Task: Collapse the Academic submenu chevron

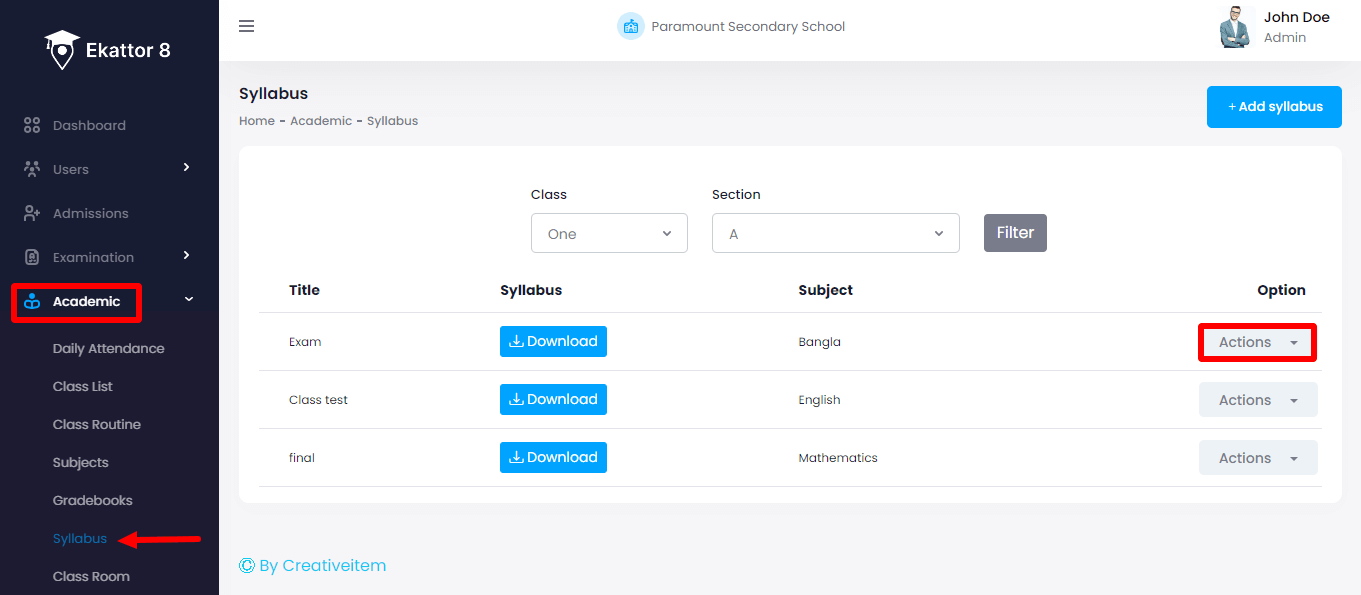Action: 186,300
